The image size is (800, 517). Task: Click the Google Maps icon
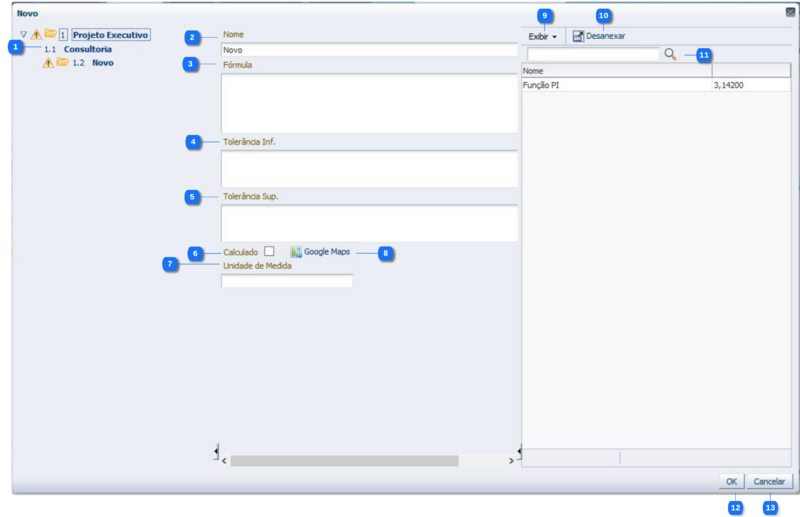tap(296, 252)
